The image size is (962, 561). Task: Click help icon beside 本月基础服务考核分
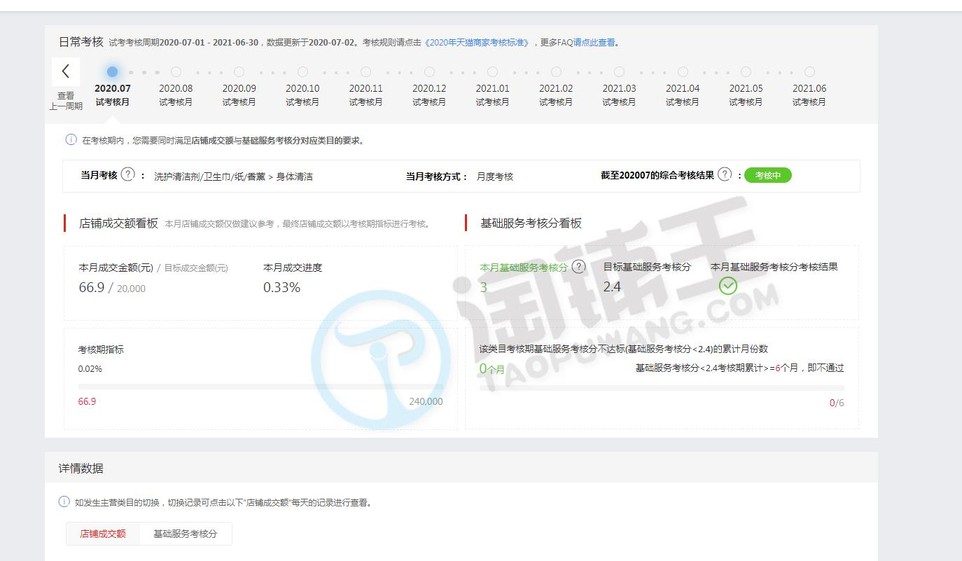pyautogui.click(x=579, y=267)
